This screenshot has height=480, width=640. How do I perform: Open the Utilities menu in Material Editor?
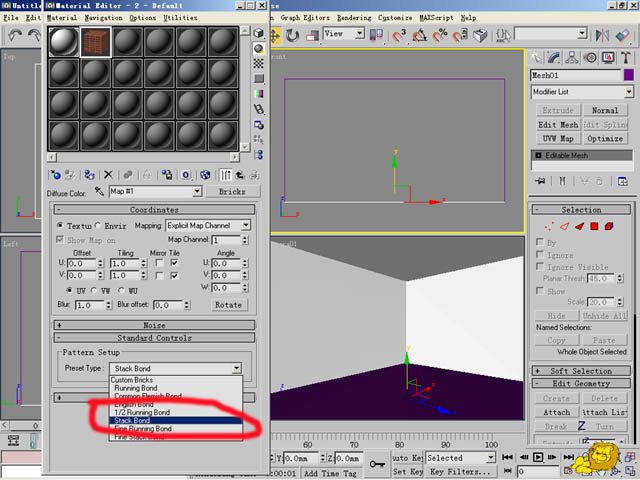click(181, 18)
